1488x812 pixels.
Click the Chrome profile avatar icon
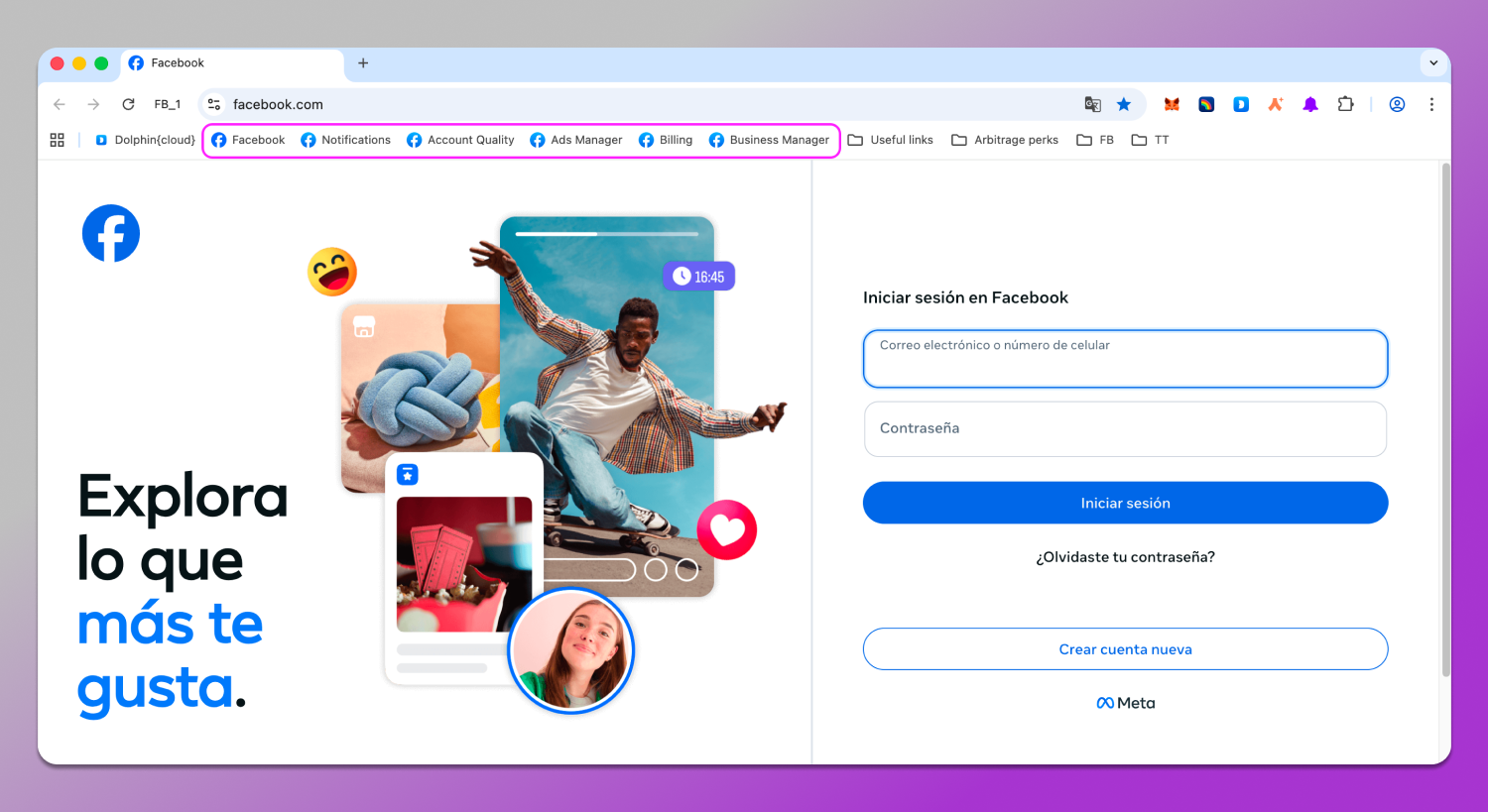pyautogui.click(x=1397, y=103)
